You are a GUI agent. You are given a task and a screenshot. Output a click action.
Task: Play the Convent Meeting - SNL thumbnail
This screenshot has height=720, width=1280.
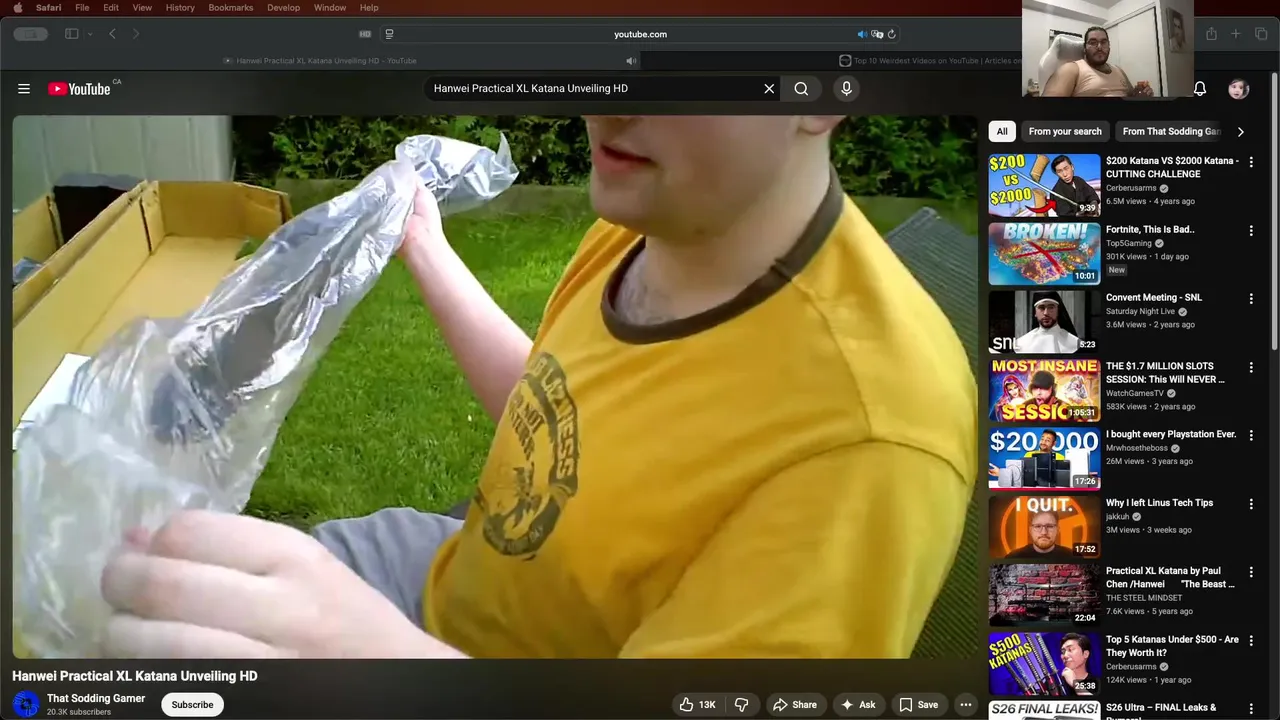[x=1044, y=321]
